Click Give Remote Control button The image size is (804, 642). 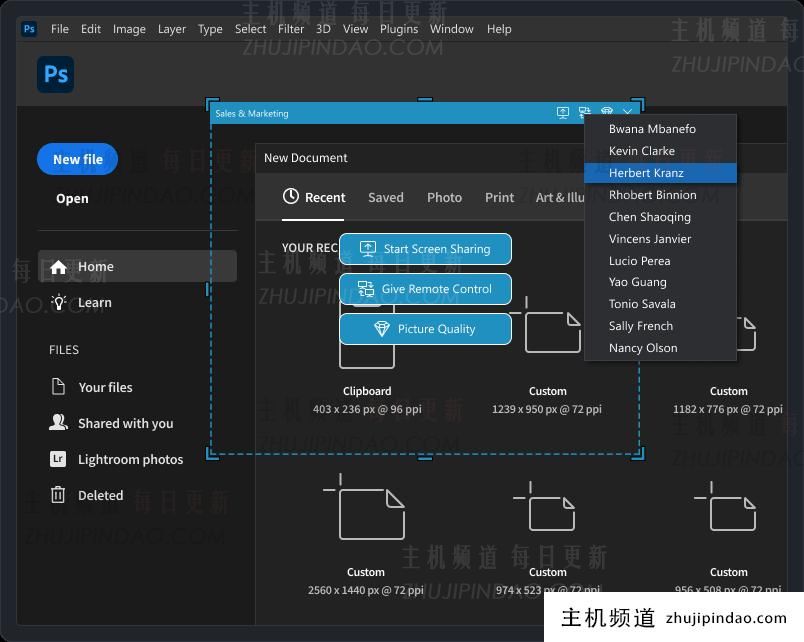click(x=425, y=289)
